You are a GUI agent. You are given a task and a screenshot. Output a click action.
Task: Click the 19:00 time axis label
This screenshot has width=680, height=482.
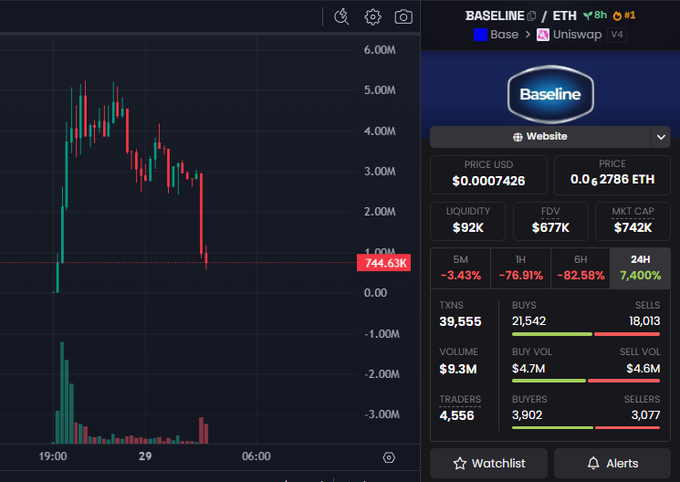coord(53,456)
